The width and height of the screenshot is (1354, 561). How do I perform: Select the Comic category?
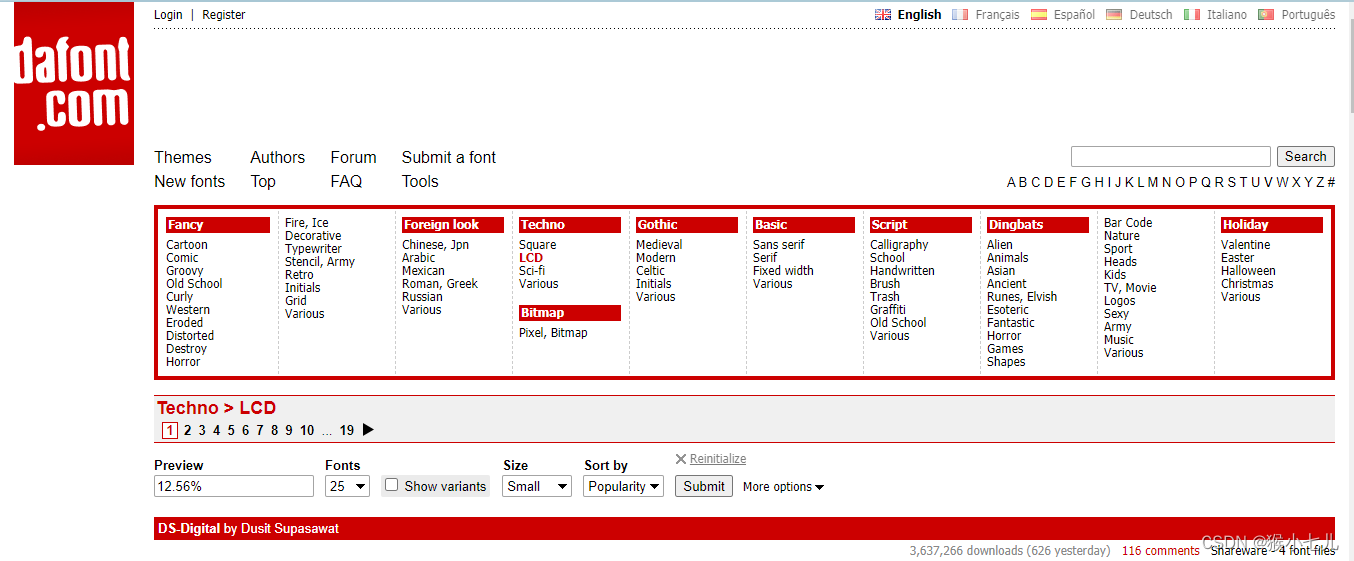(182, 258)
